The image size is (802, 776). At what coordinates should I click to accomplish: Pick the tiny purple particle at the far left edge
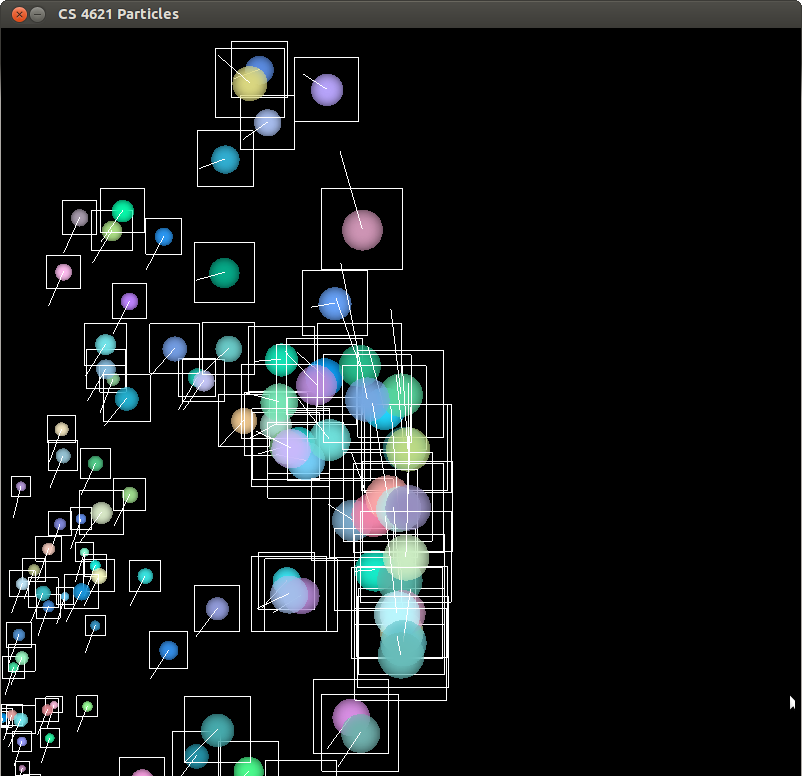pyautogui.click(x=20, y=487)
